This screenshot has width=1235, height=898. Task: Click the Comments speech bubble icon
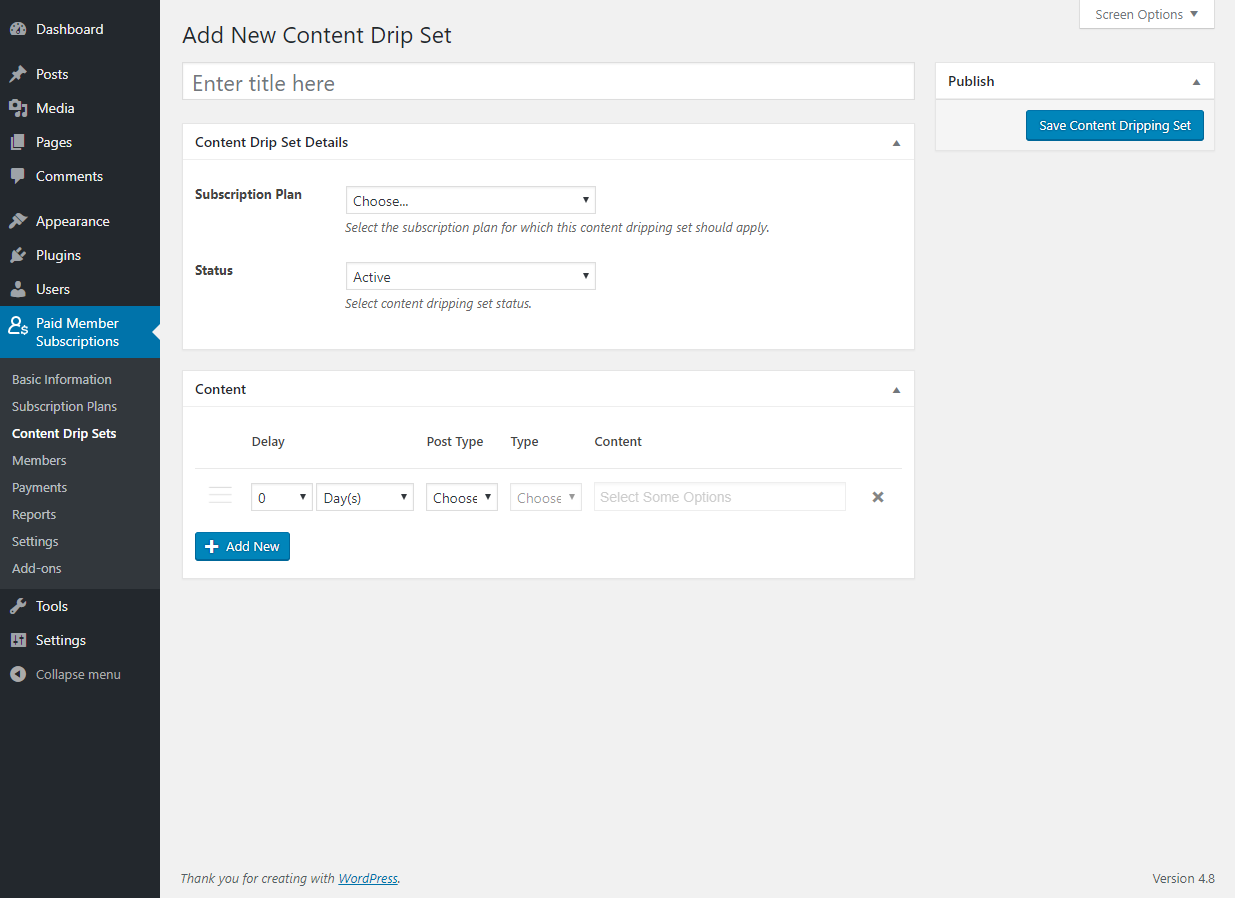[x=18, y=176]
